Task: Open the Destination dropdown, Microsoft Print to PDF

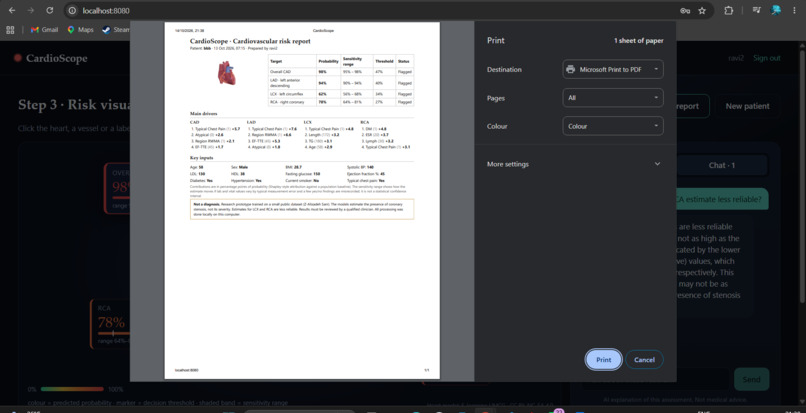Action: coord(613,69)
